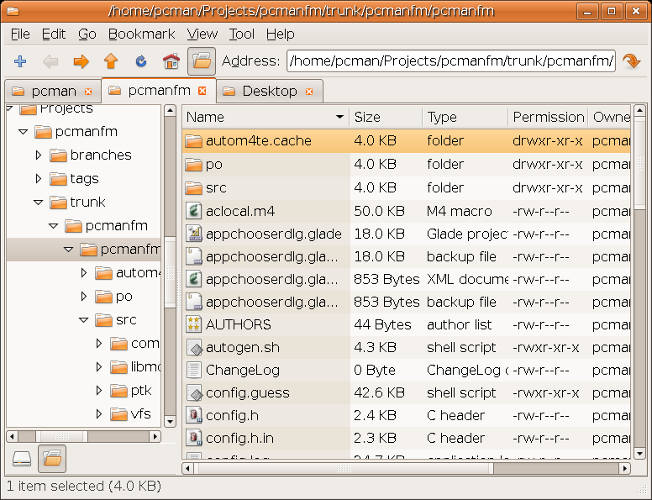Click the file list vertical scrollbar

tap(639, 300)
